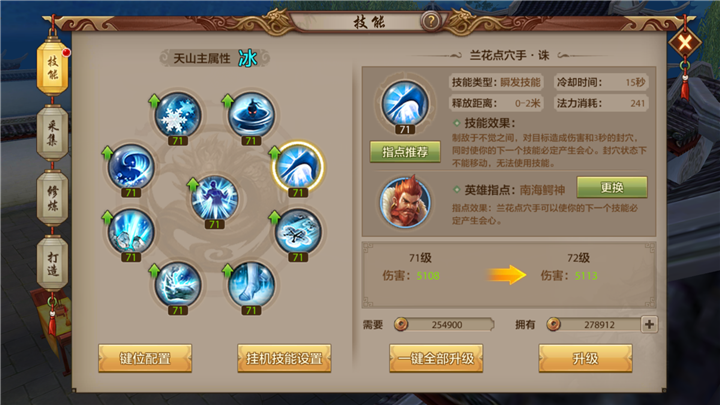This screenshot has width=720, height=405.
Task: Select the ice foot skill icon
Action: pos(251,285)
